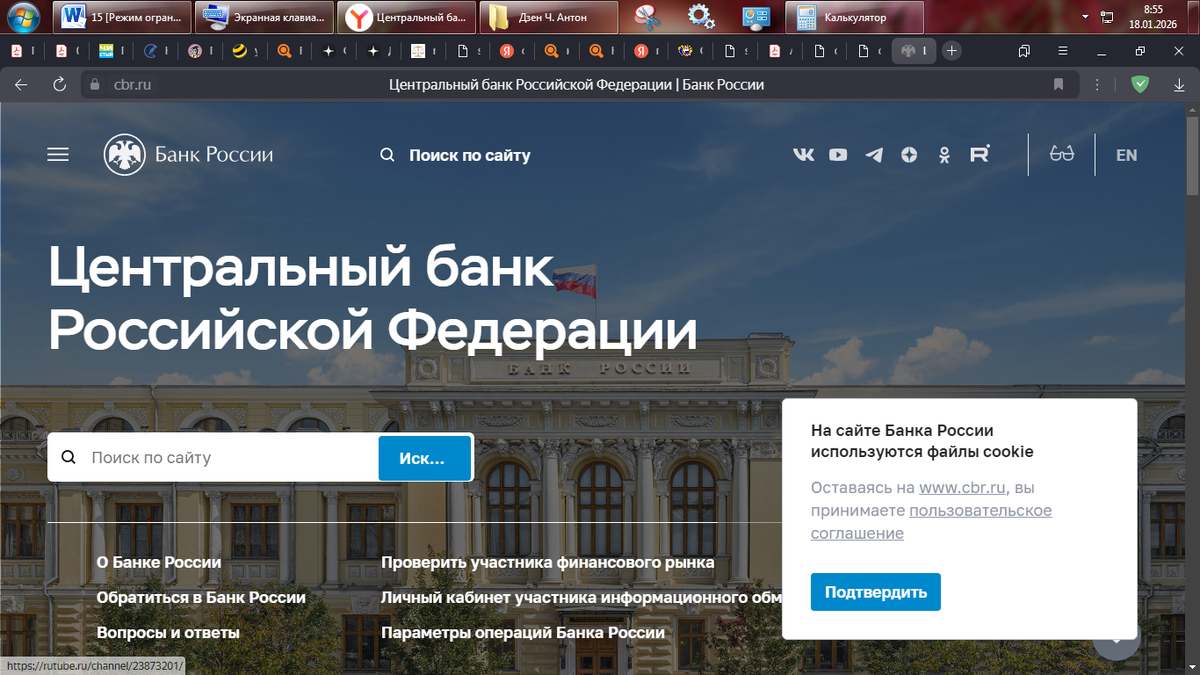
Task: Switch to Word document '15' taskbar item
Action: 124,17
